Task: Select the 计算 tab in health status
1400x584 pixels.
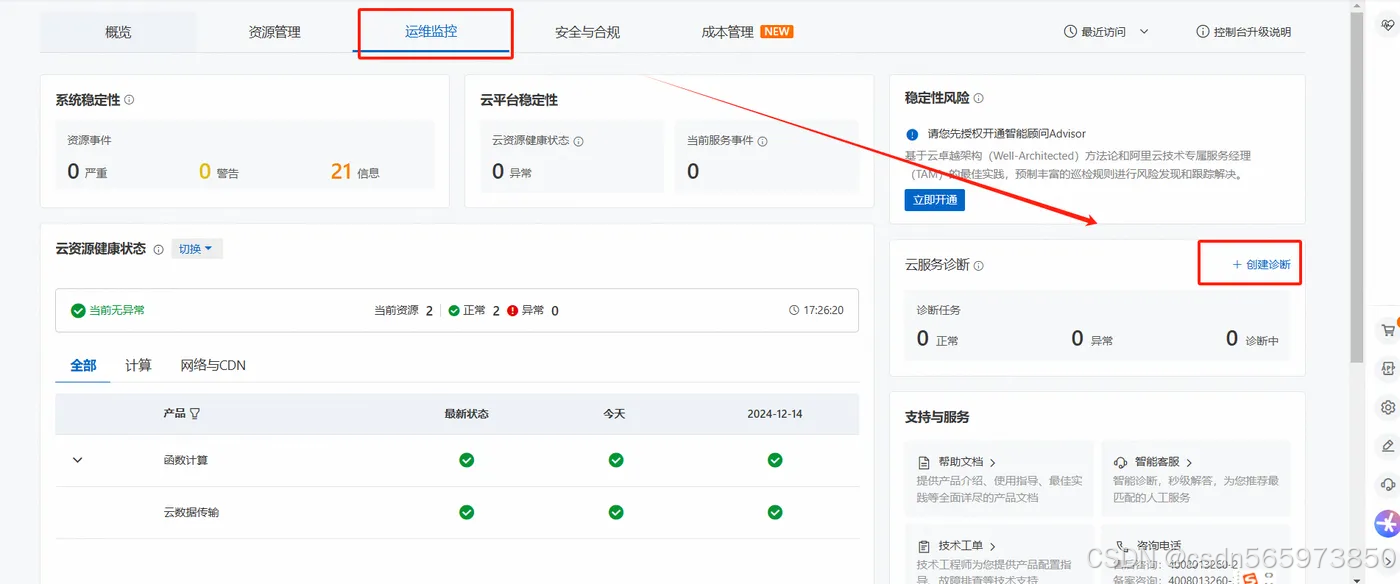Action: point(137,365)
